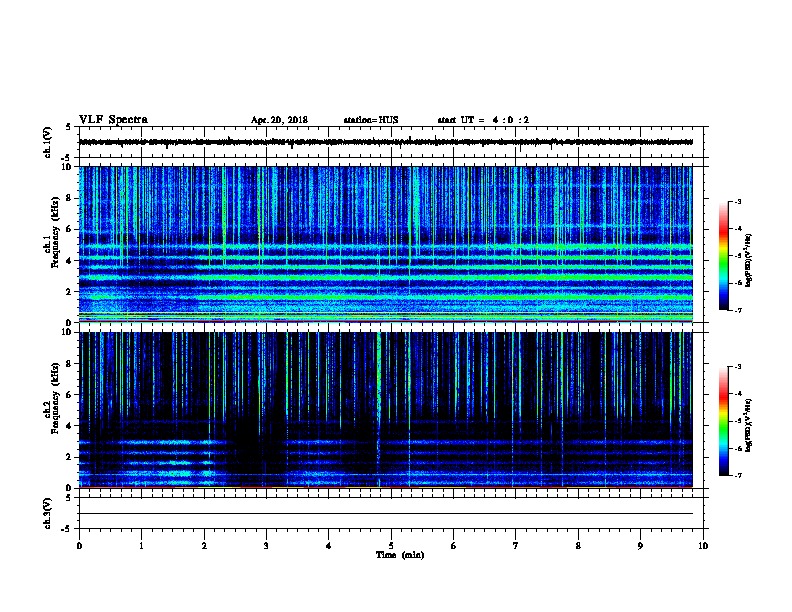Click the "Time (min)" x-axis label
Image resolution: width=792 pixels, height=612 pixels.
(400, 555)
